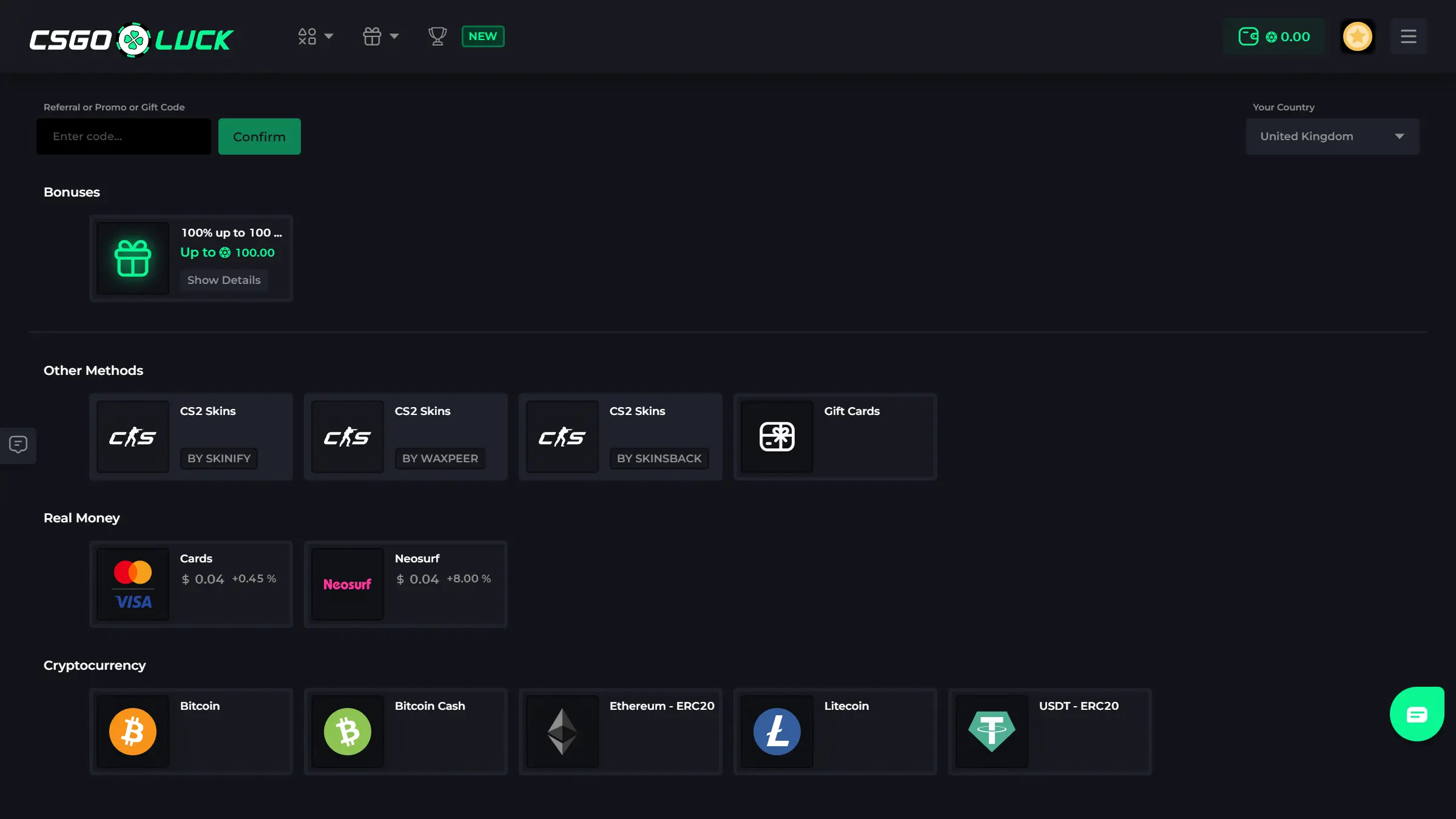1456x819 pixels.
Task: Select the USDT - ERC20 Tether icon
Action: tap(992, 732)
